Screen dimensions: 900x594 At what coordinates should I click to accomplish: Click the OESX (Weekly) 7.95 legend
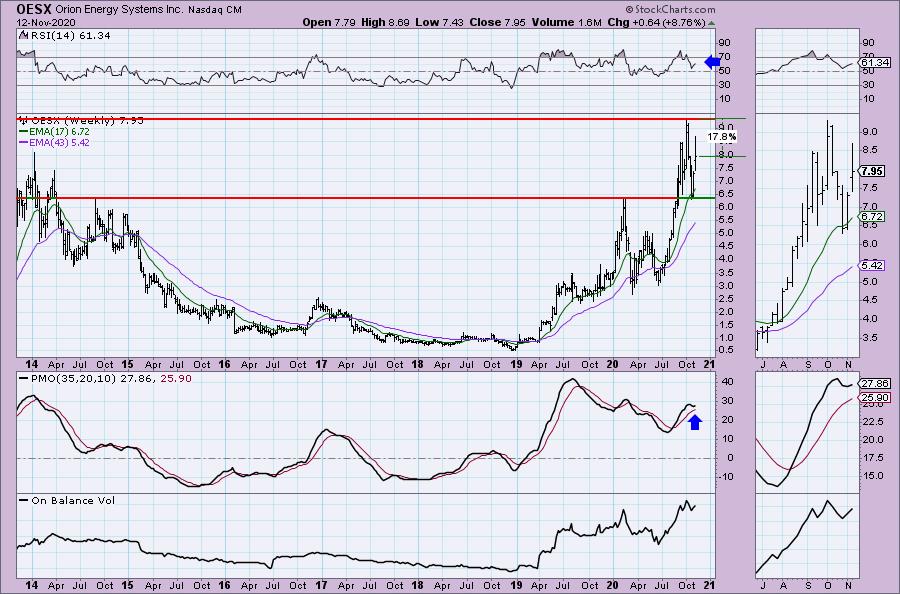[82, 121]
